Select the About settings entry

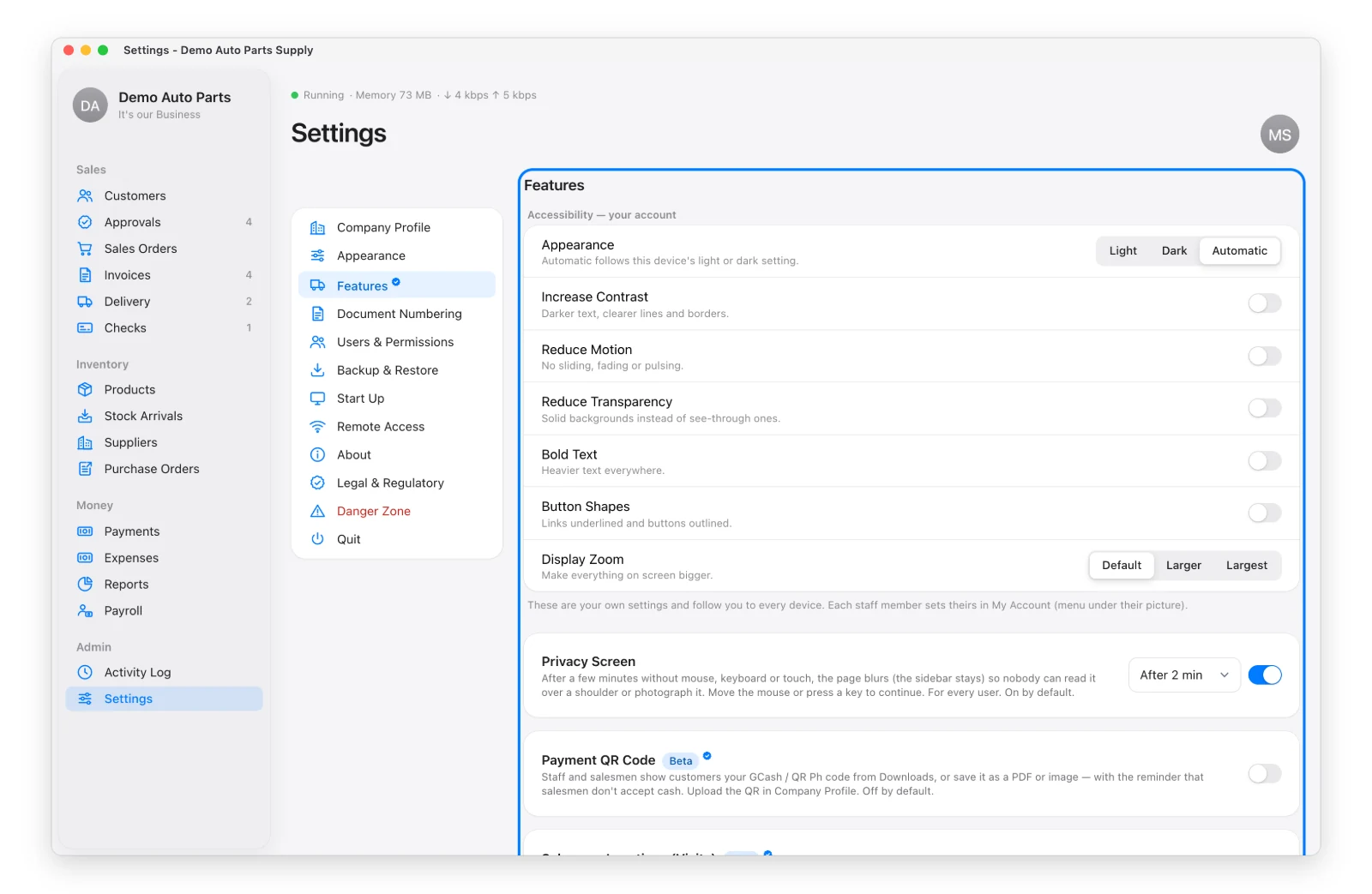click(x=397, y=455)
